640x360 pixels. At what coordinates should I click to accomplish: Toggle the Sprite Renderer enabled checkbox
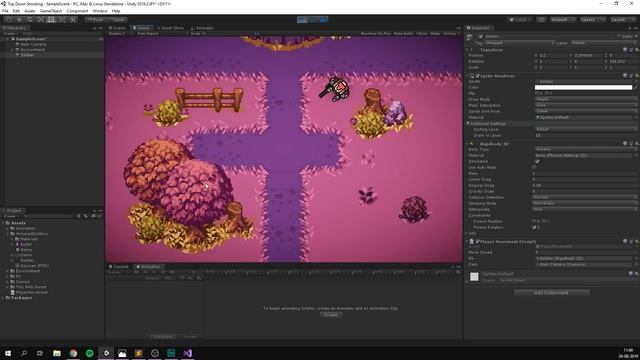(x=478, y=76)
